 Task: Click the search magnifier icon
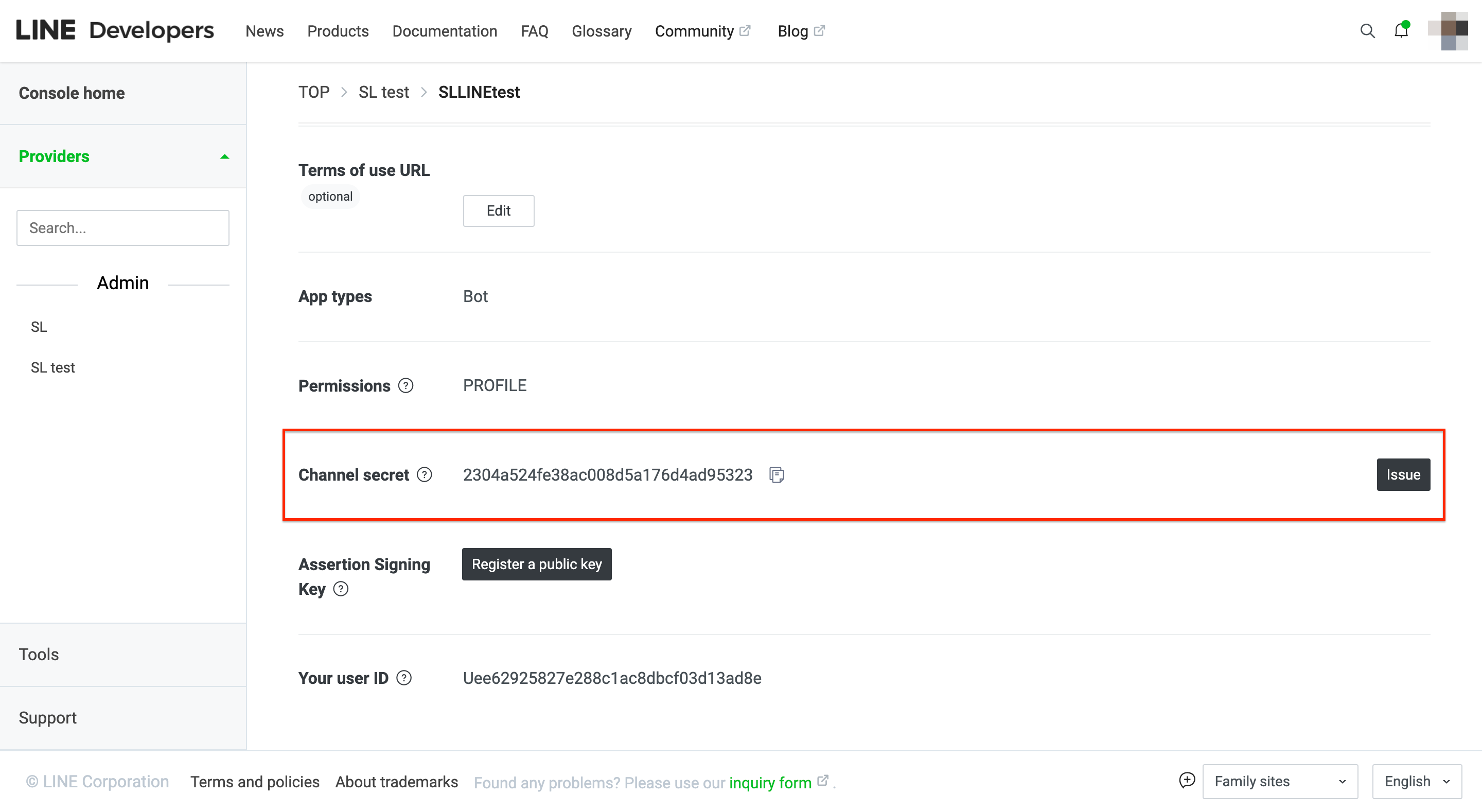coord(1367,31)
